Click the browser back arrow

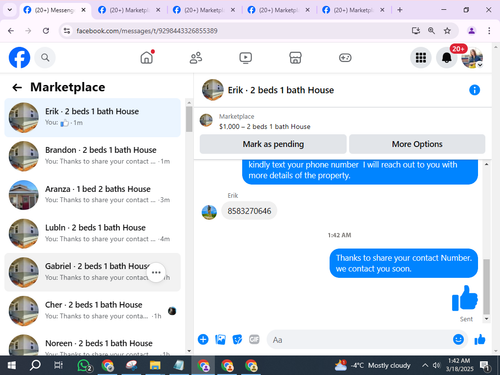11,31
